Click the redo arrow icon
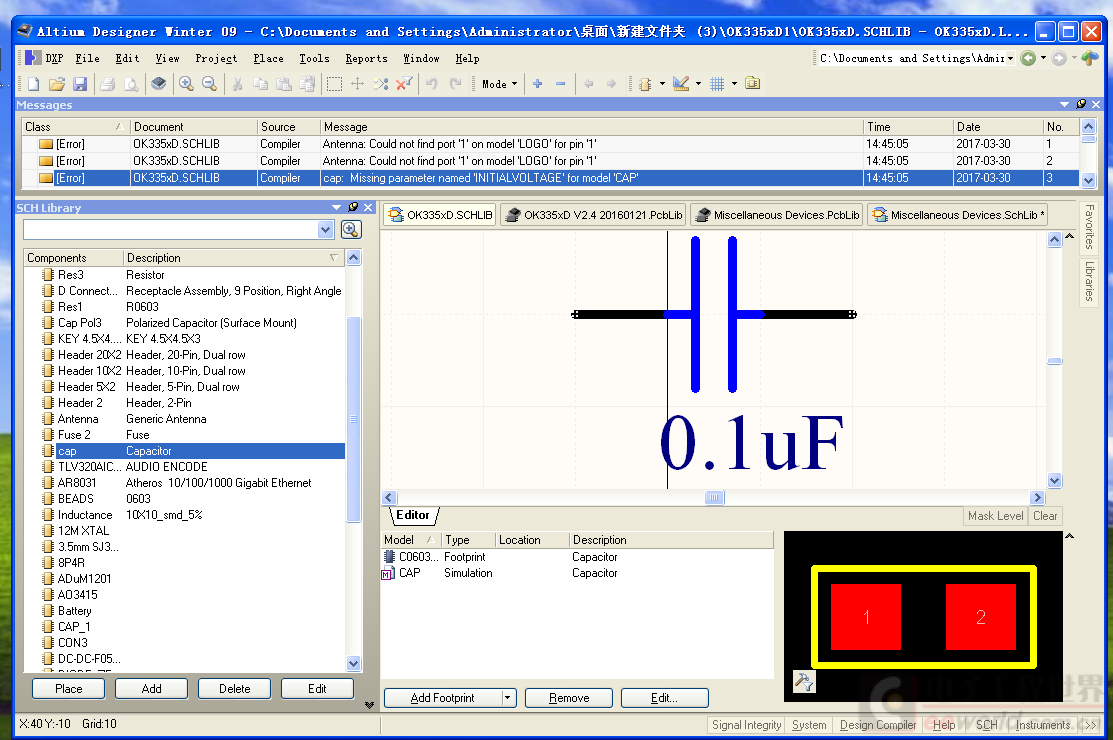Screen dimensions: 1113x740 click(455, 84)
